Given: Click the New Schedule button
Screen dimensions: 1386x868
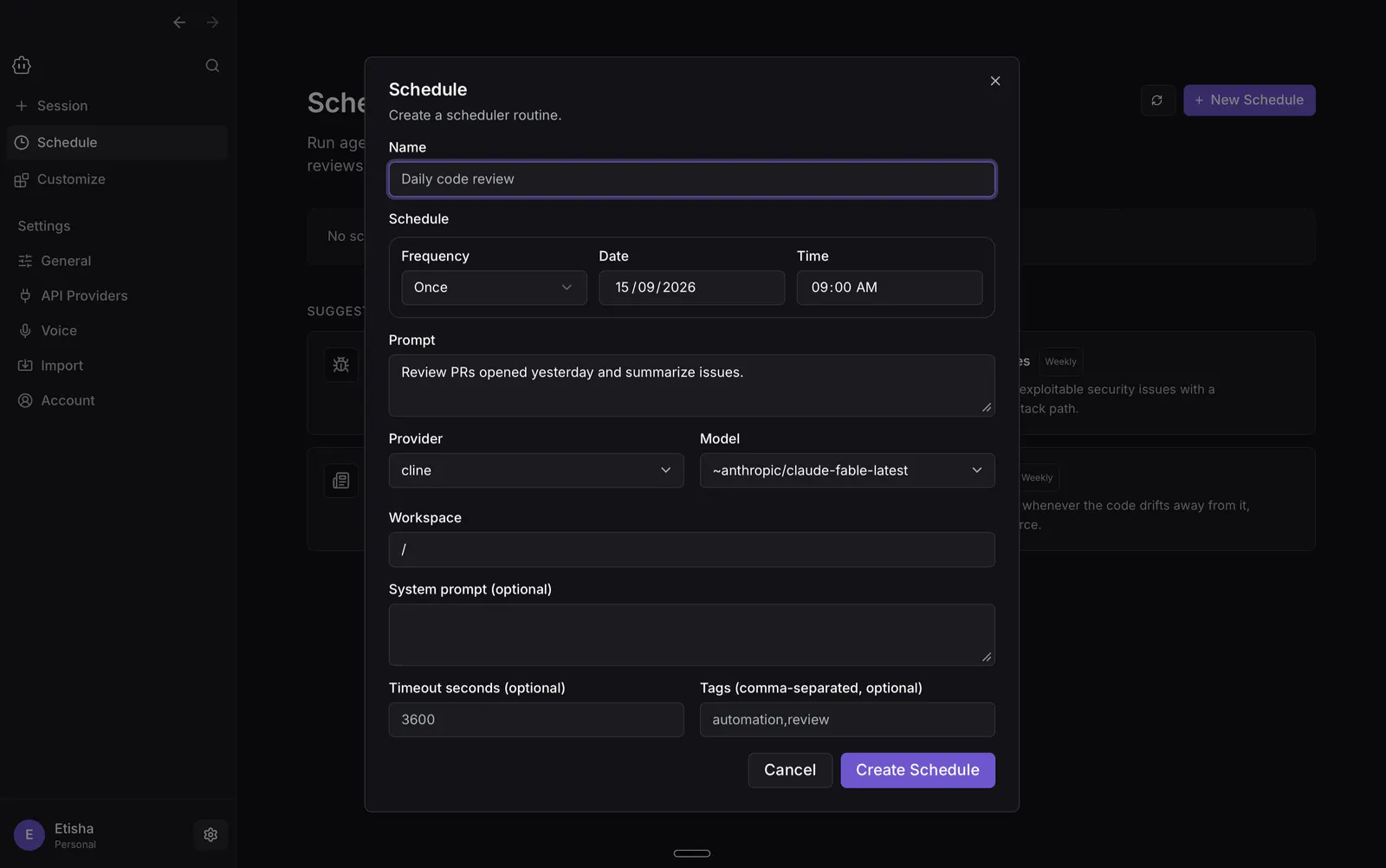Looking at the screenshot, I should (x=1249, y=100).
